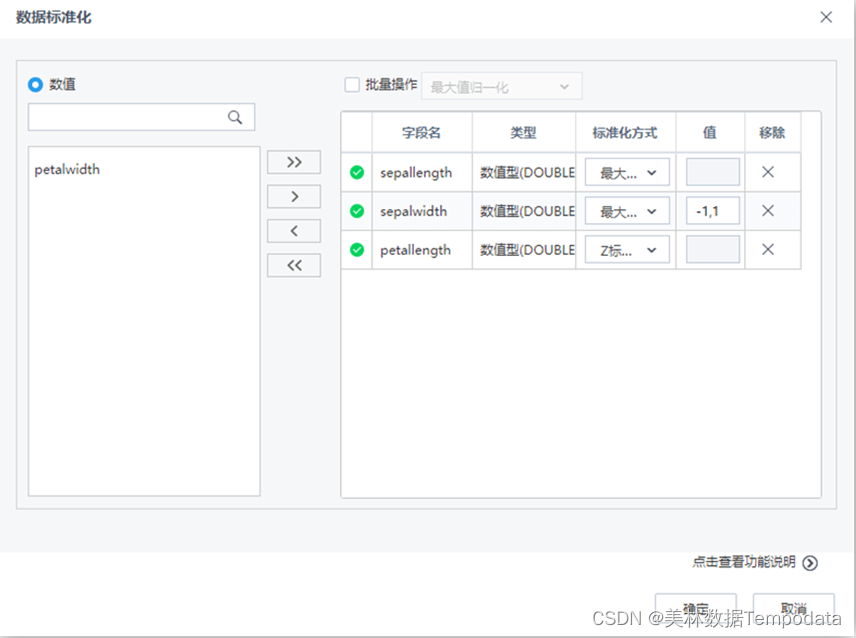Screen dimensions: 856x638
Task: Click the green check icon for petallength
Action: click(357, 250)
